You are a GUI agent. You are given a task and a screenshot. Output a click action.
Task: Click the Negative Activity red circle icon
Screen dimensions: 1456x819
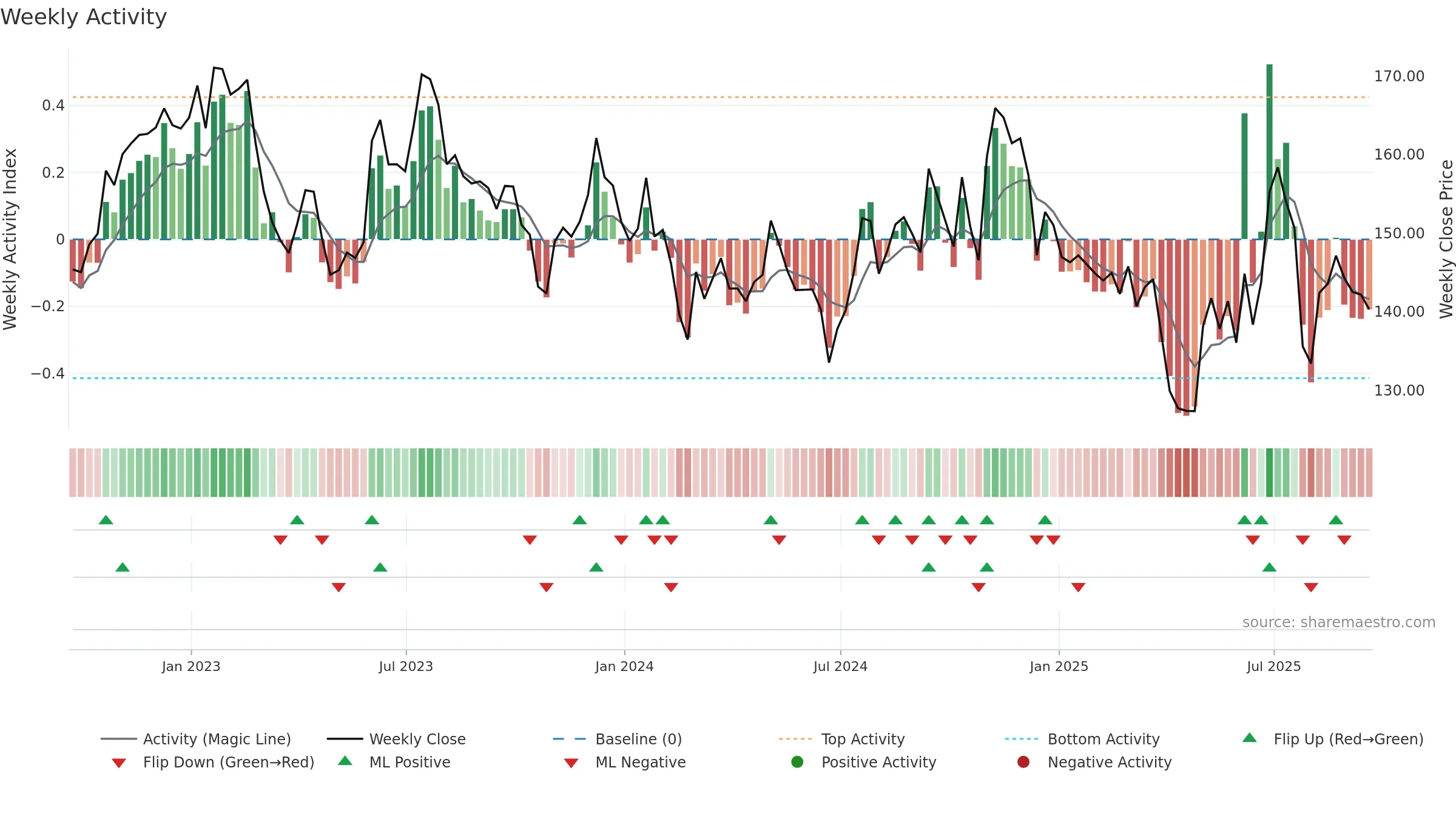tap(1023, 761)
